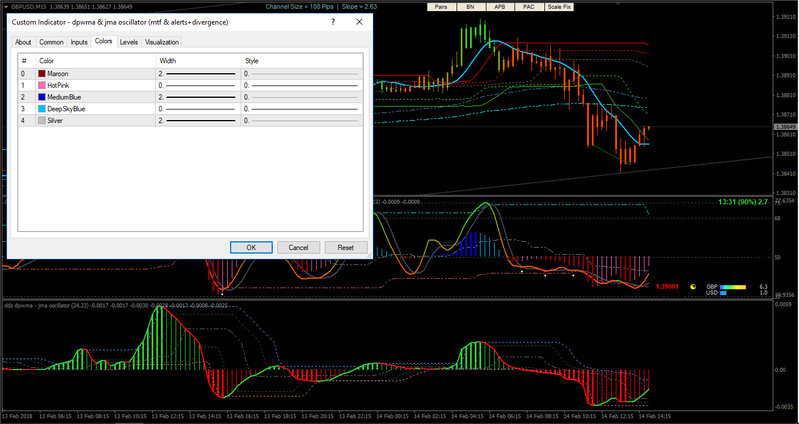Click the Pairs button on chart

pos(441,6)
